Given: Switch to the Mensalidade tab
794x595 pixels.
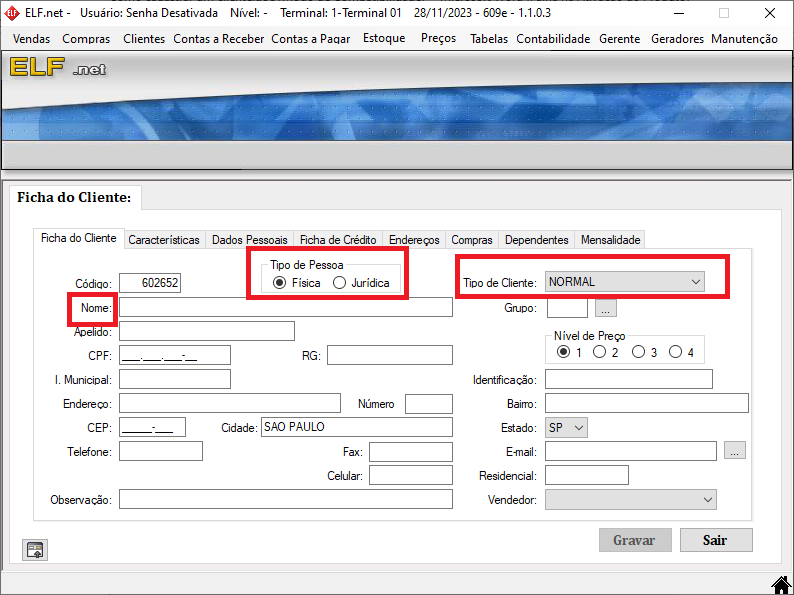Looking at the screenshot, I should [x=611, y=240].
